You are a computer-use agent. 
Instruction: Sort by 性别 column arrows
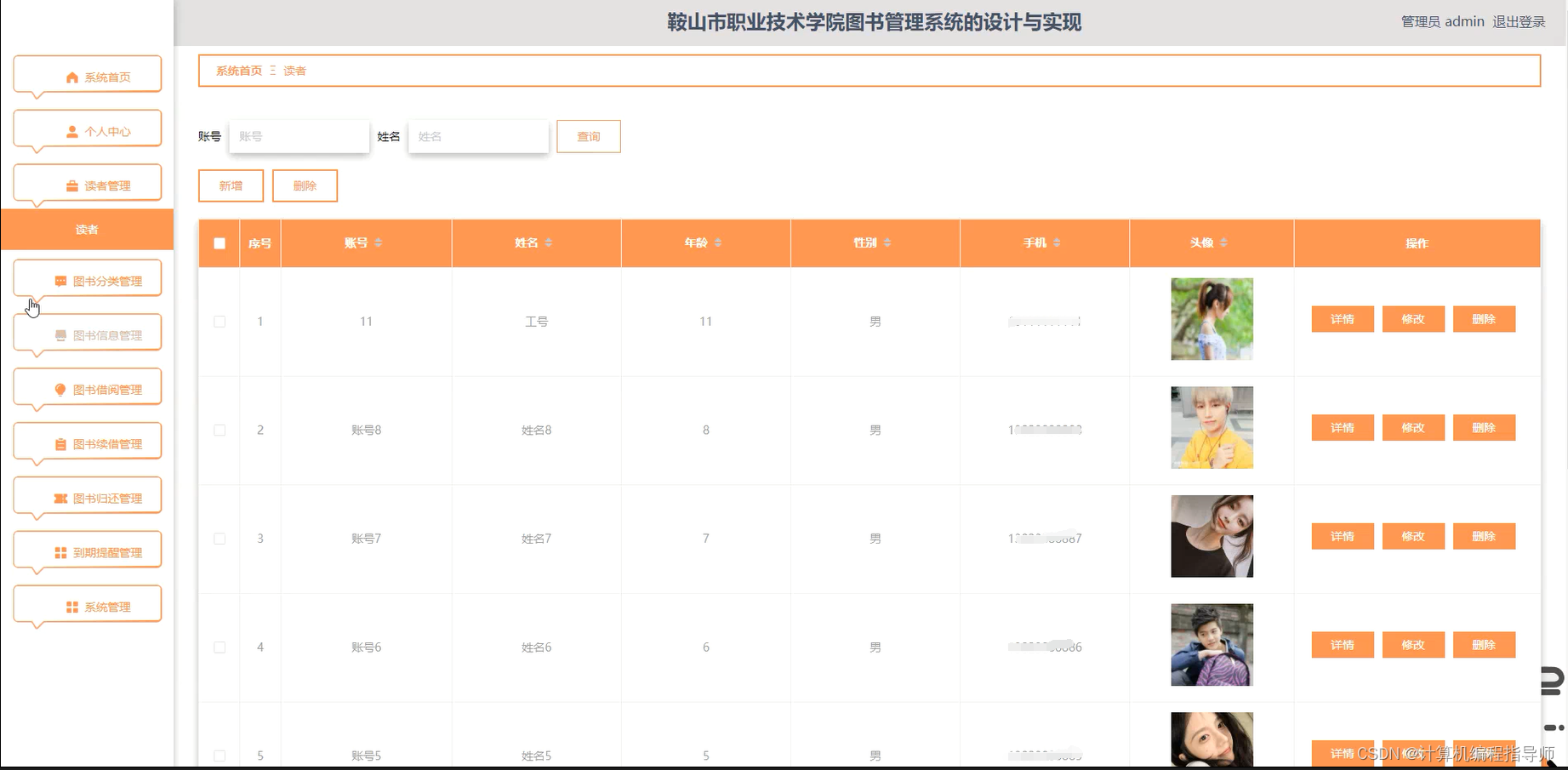point(887,243)
